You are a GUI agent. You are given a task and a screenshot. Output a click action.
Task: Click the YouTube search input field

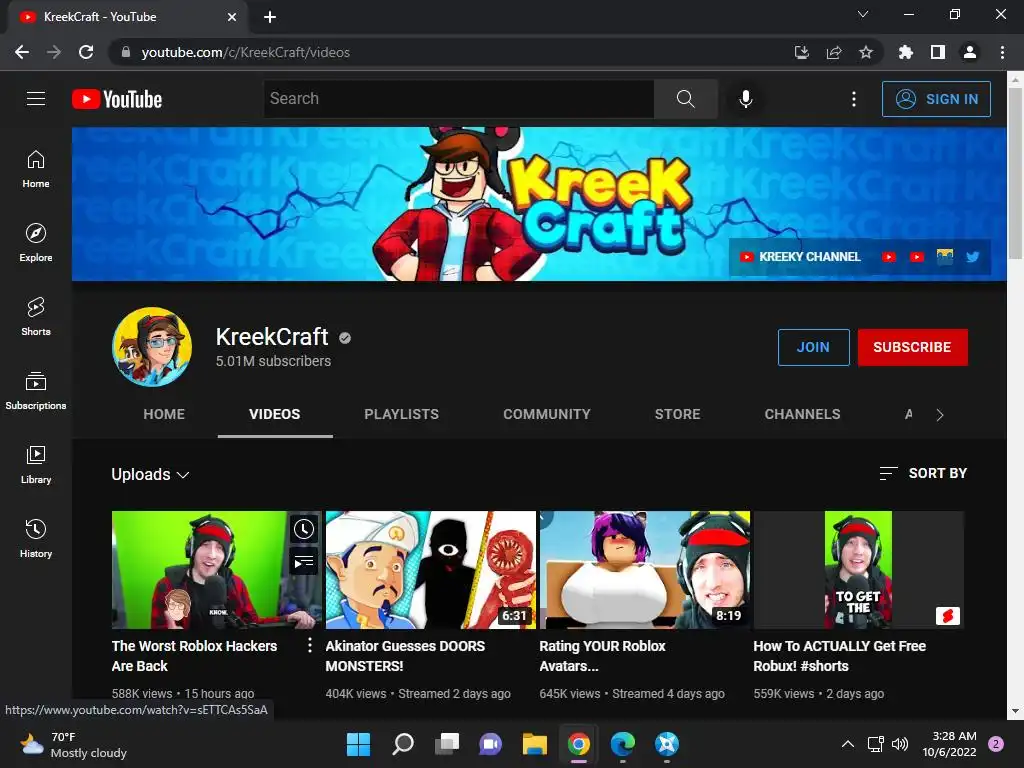click(459, 99)
